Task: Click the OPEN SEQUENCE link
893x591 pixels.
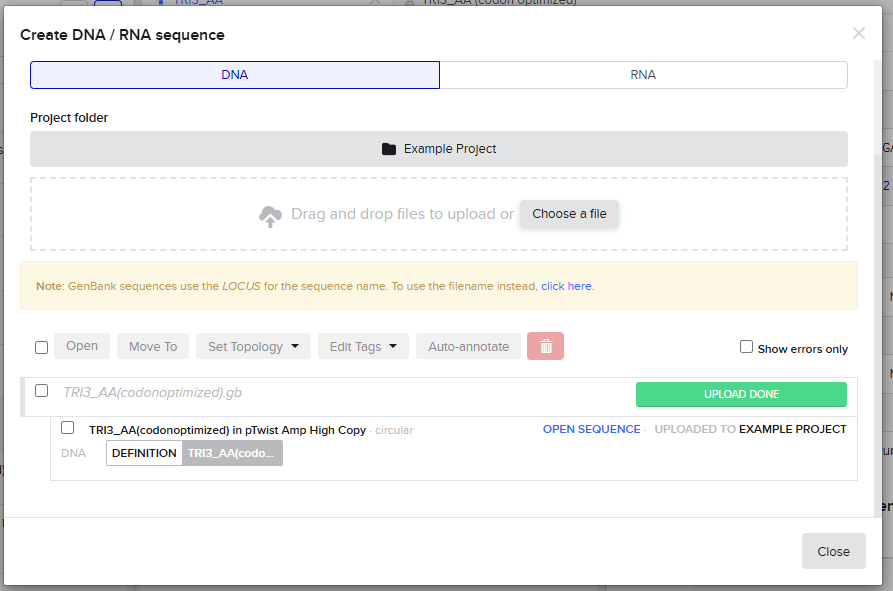Action: point(591,429)
